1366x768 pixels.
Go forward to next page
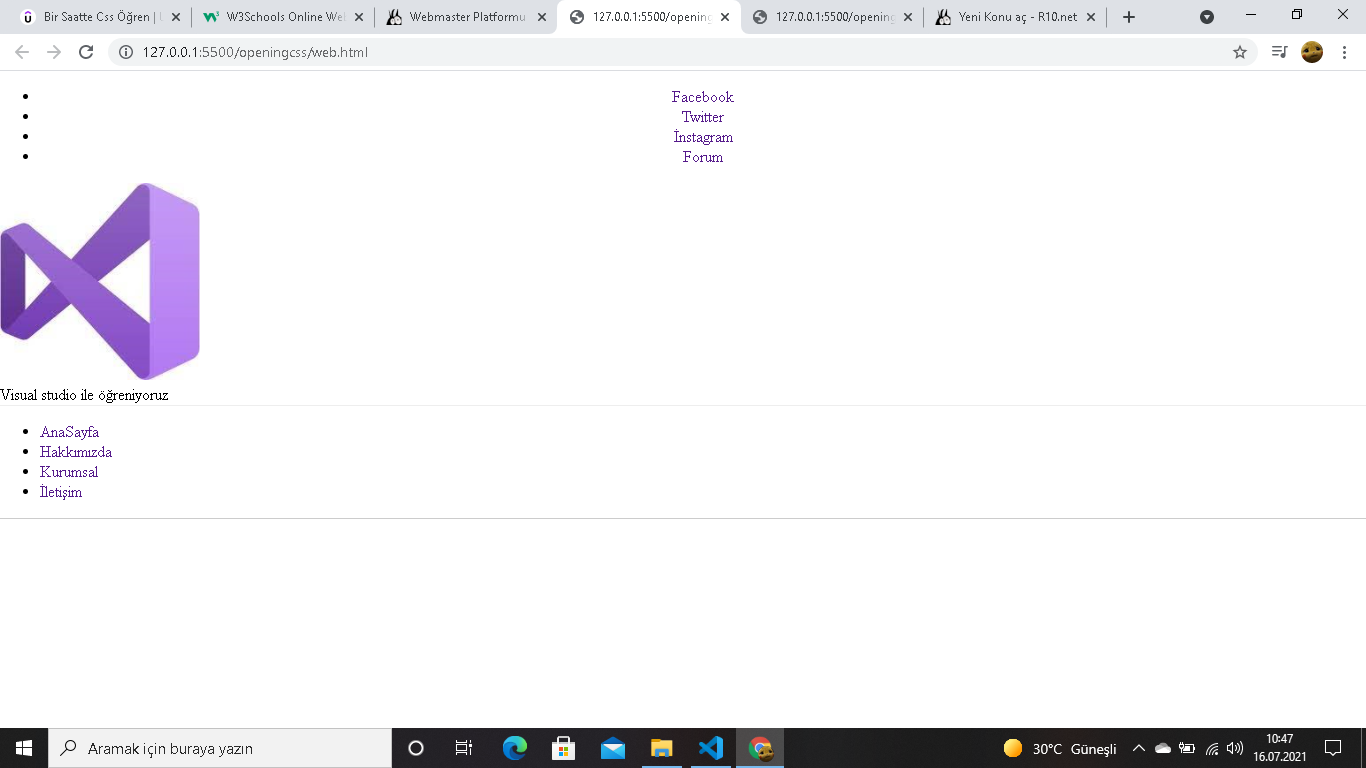tap(54, 52)
